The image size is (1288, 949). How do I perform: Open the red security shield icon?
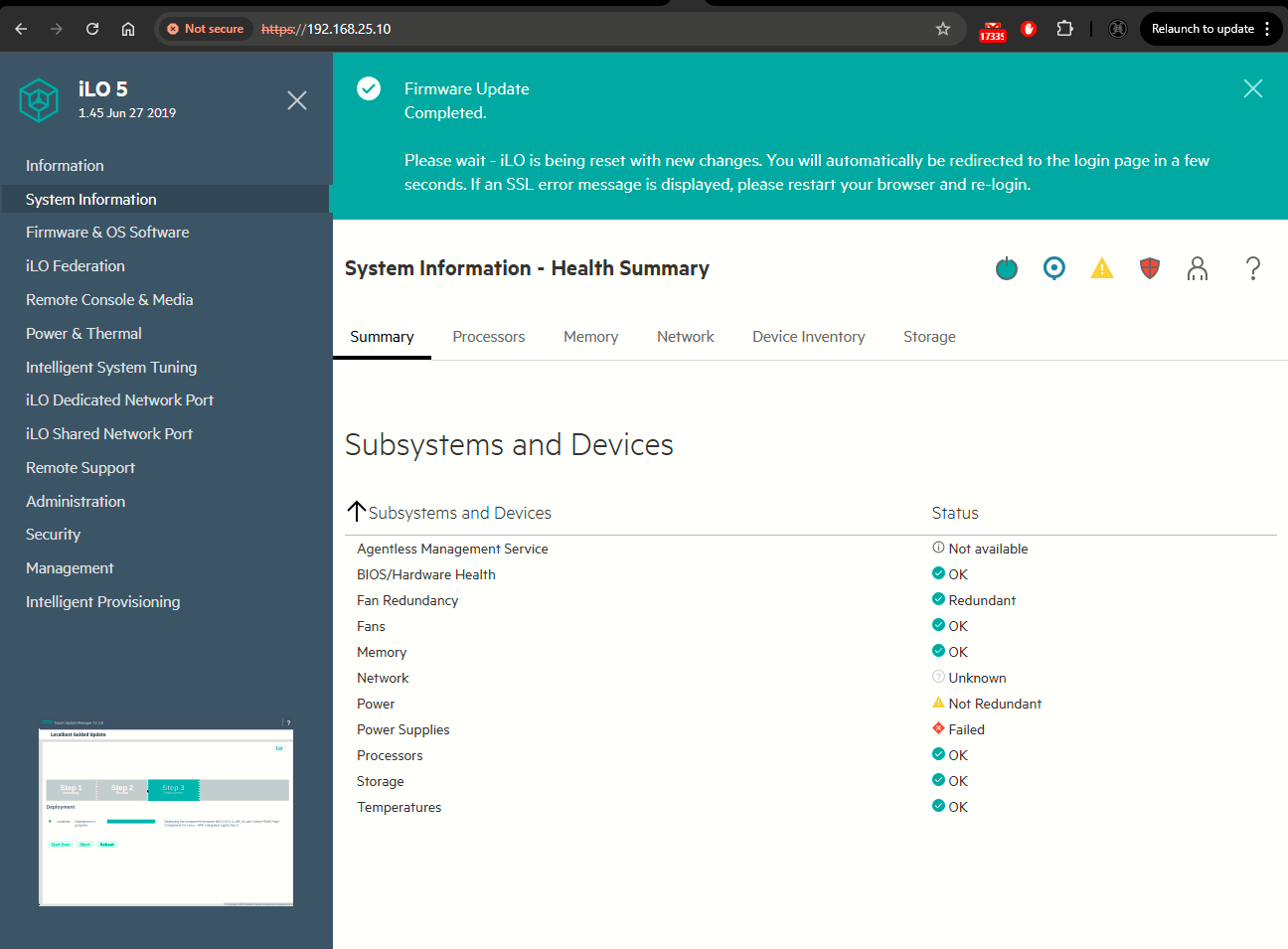(1150, 268)
